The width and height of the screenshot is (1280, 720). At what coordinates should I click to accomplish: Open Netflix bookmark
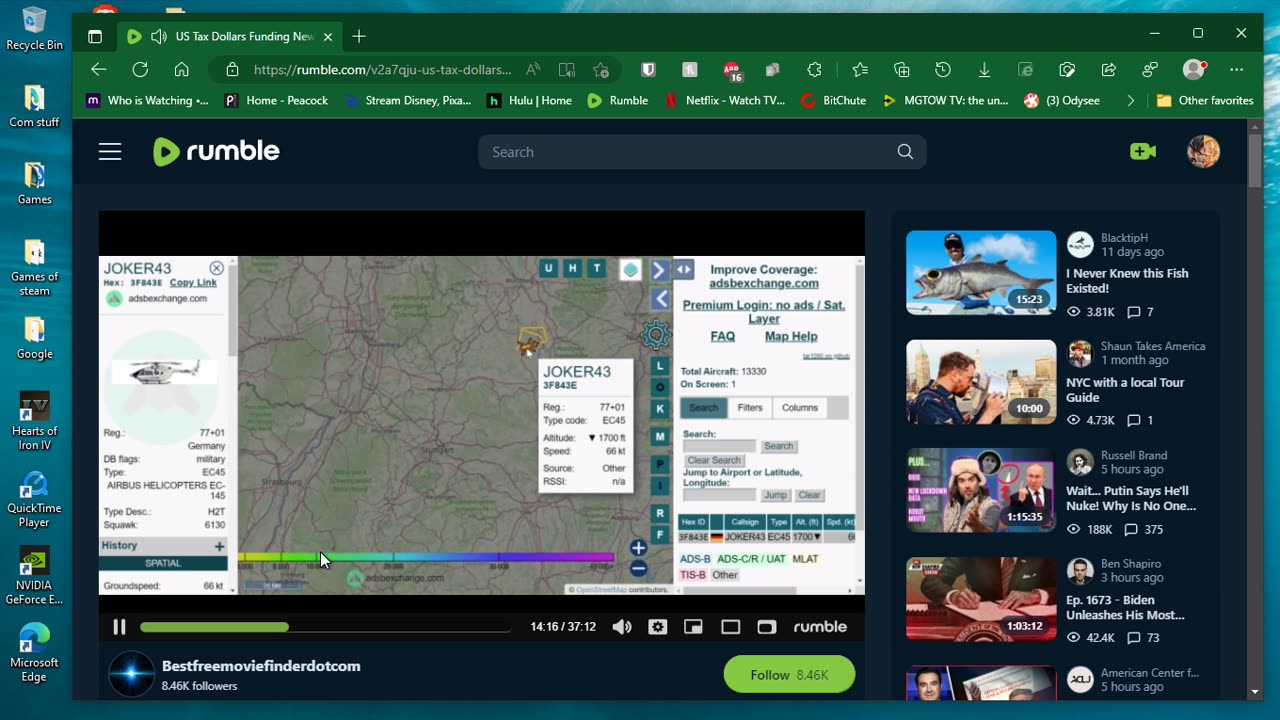tap(725, 100)
